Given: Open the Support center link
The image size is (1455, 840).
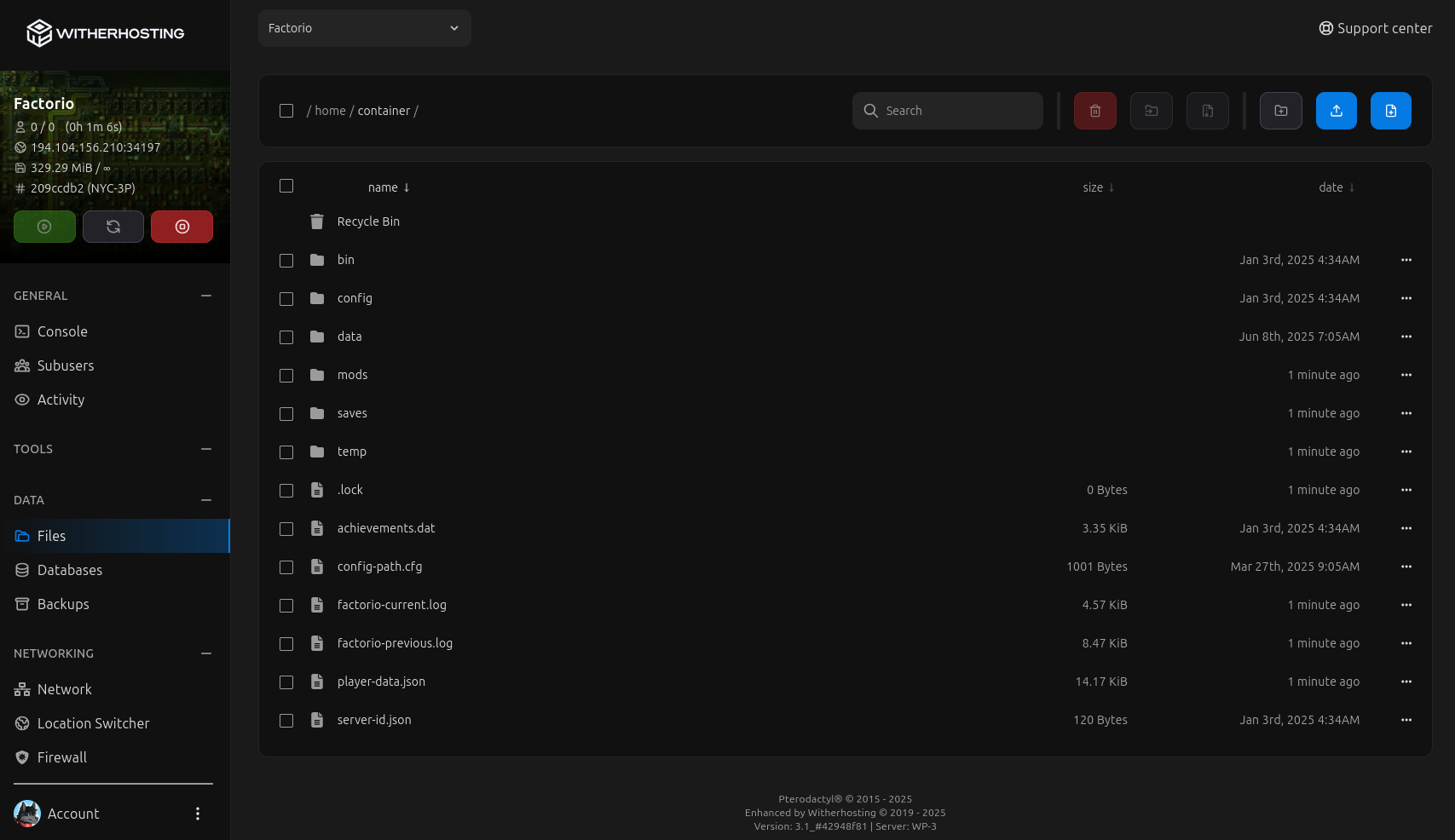Looking at the screenshot, I should 1375,28.
